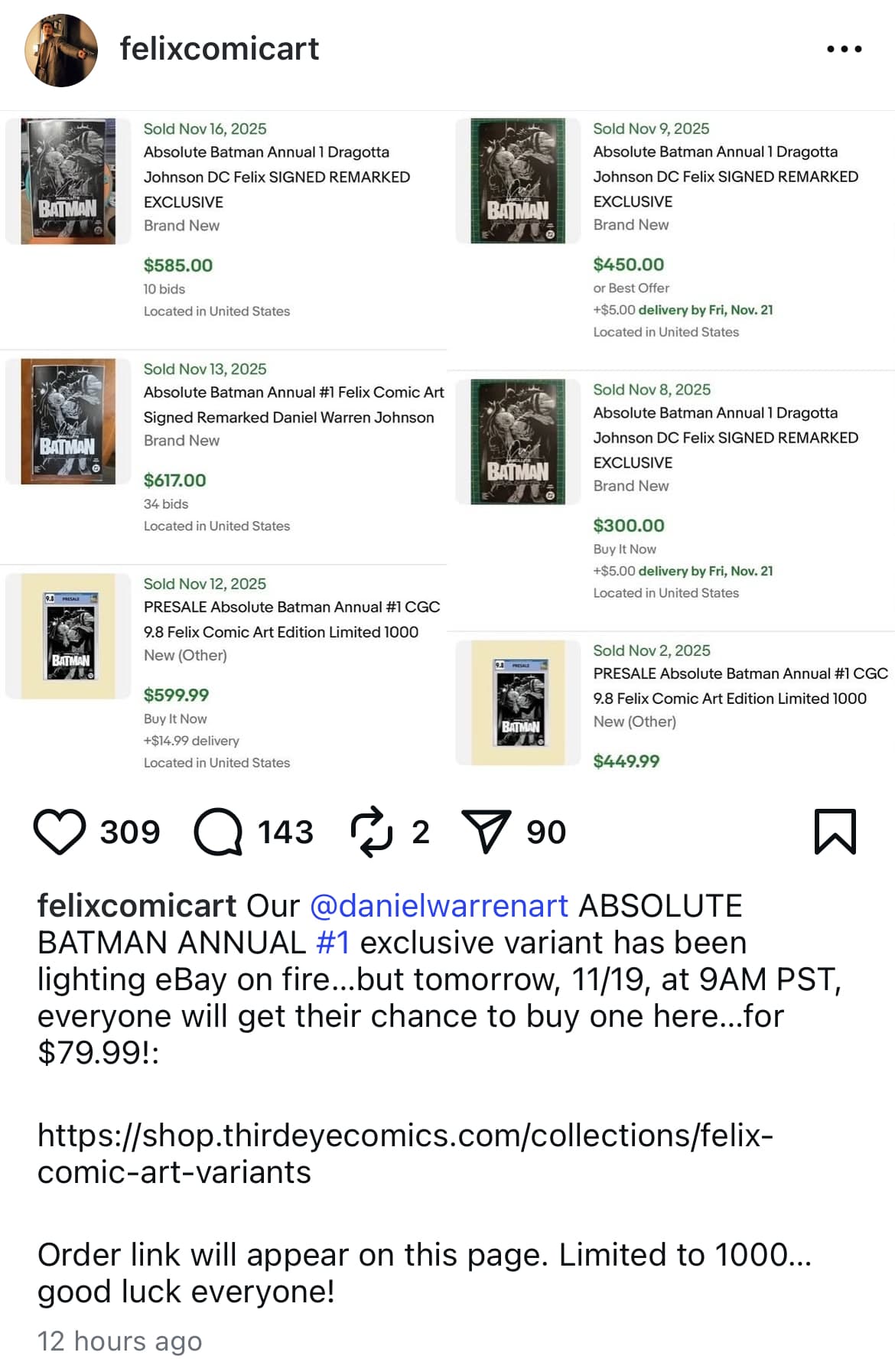Like the post with the heart icon
Screen dimensions: 895x1372
60,832
